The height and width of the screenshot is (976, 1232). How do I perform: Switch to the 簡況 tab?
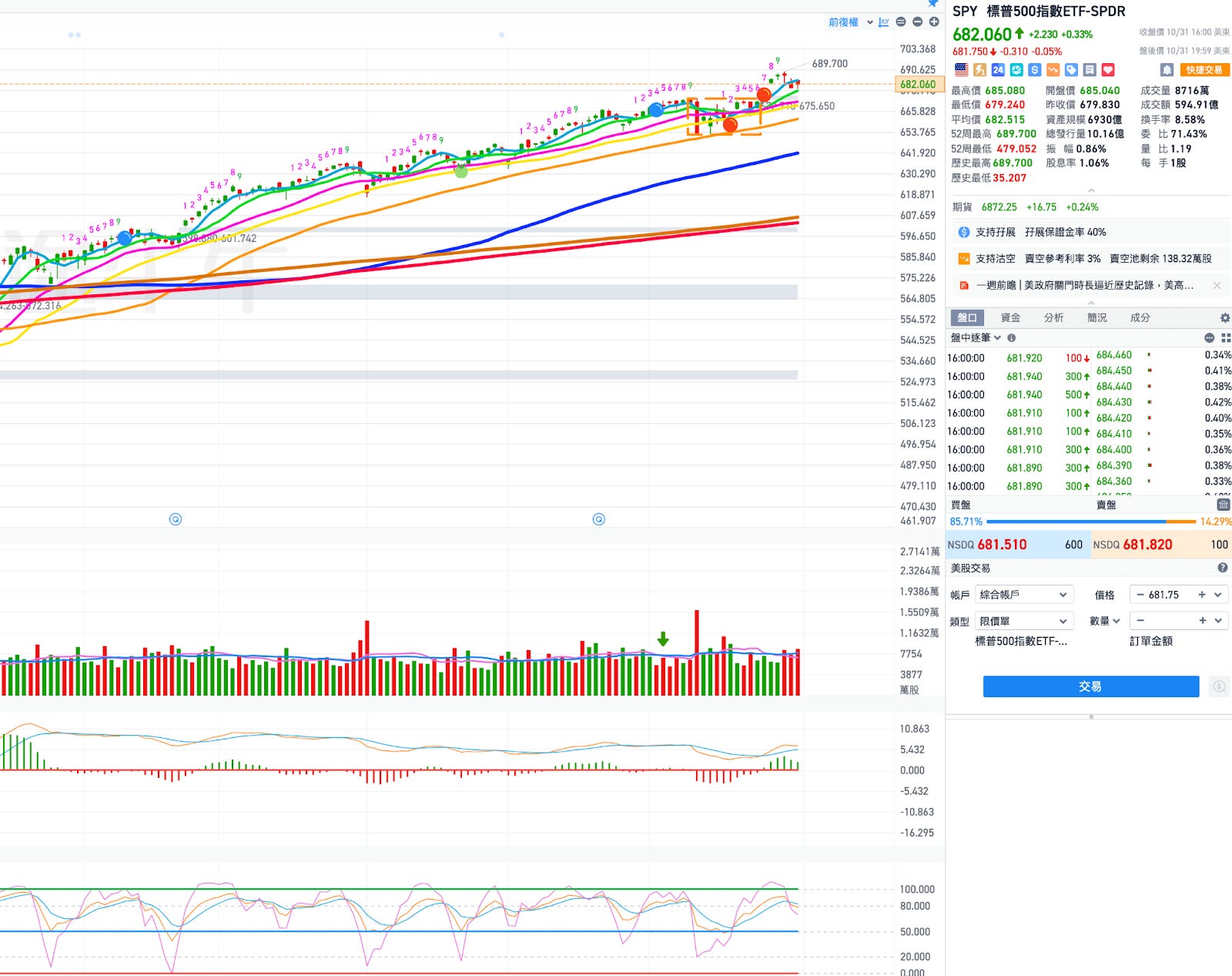coord(1096,317)
